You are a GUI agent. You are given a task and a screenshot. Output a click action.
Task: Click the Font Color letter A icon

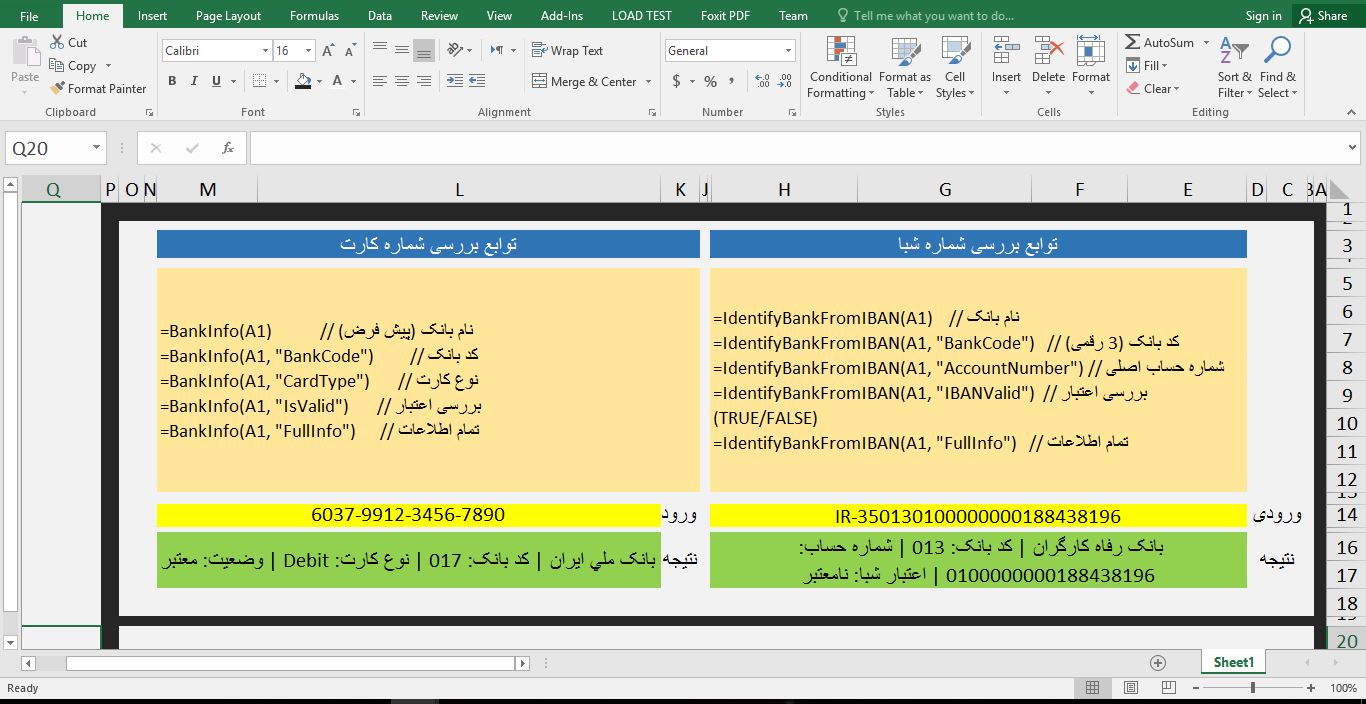(336, 81)
